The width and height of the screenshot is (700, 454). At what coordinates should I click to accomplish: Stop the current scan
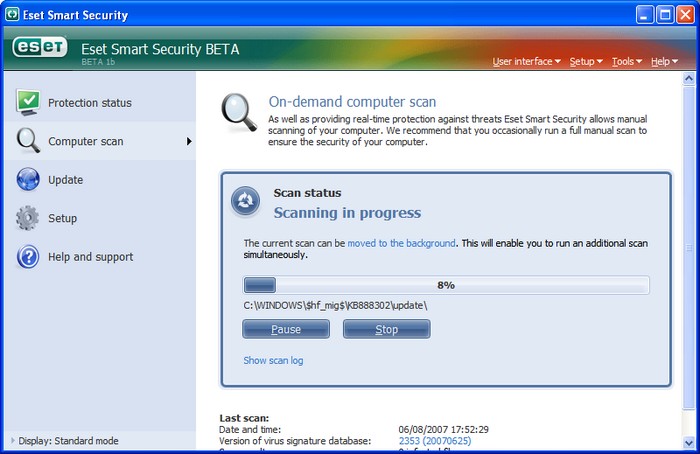point(387,329)
